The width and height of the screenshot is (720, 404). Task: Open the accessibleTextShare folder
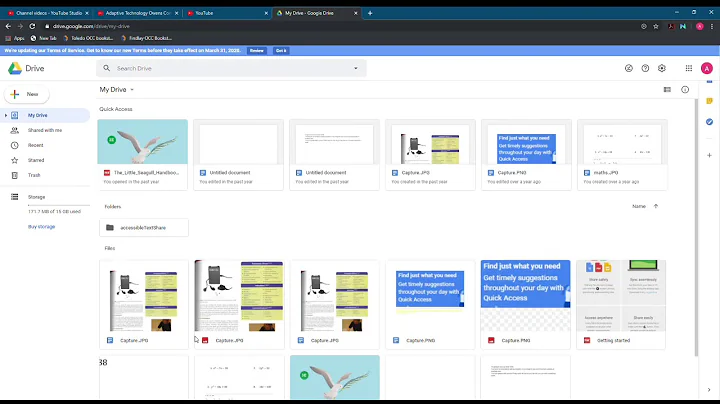[144, 228]
